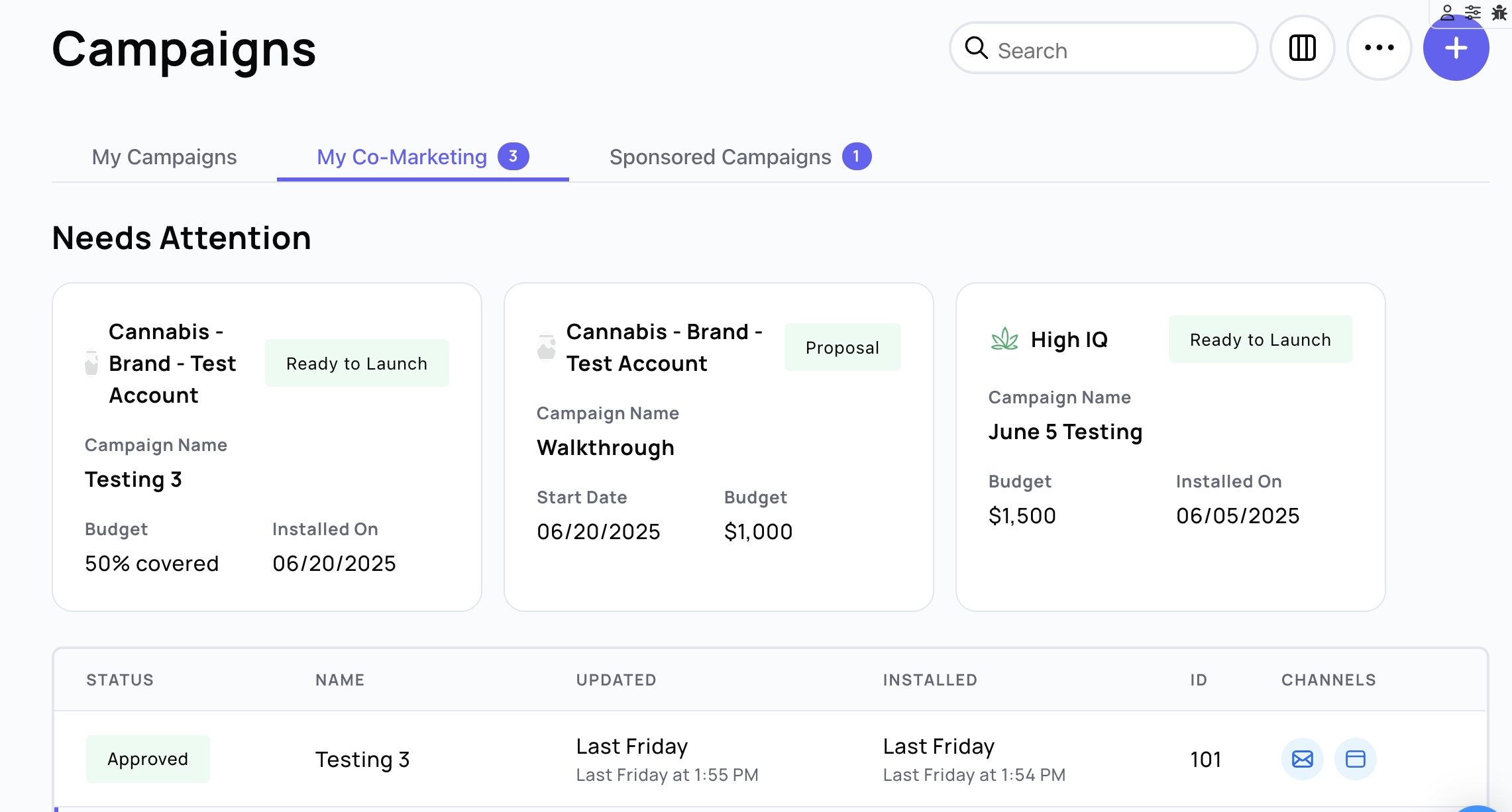Click the card channel icon for Testing 3
The image size is (1512, 812).
(x=1355, y=759)
